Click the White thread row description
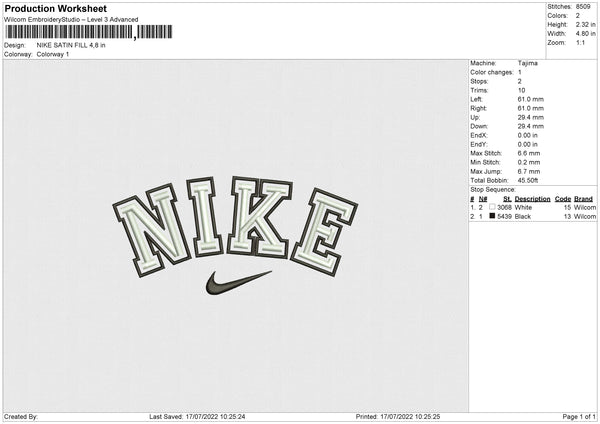 point(523,207)
